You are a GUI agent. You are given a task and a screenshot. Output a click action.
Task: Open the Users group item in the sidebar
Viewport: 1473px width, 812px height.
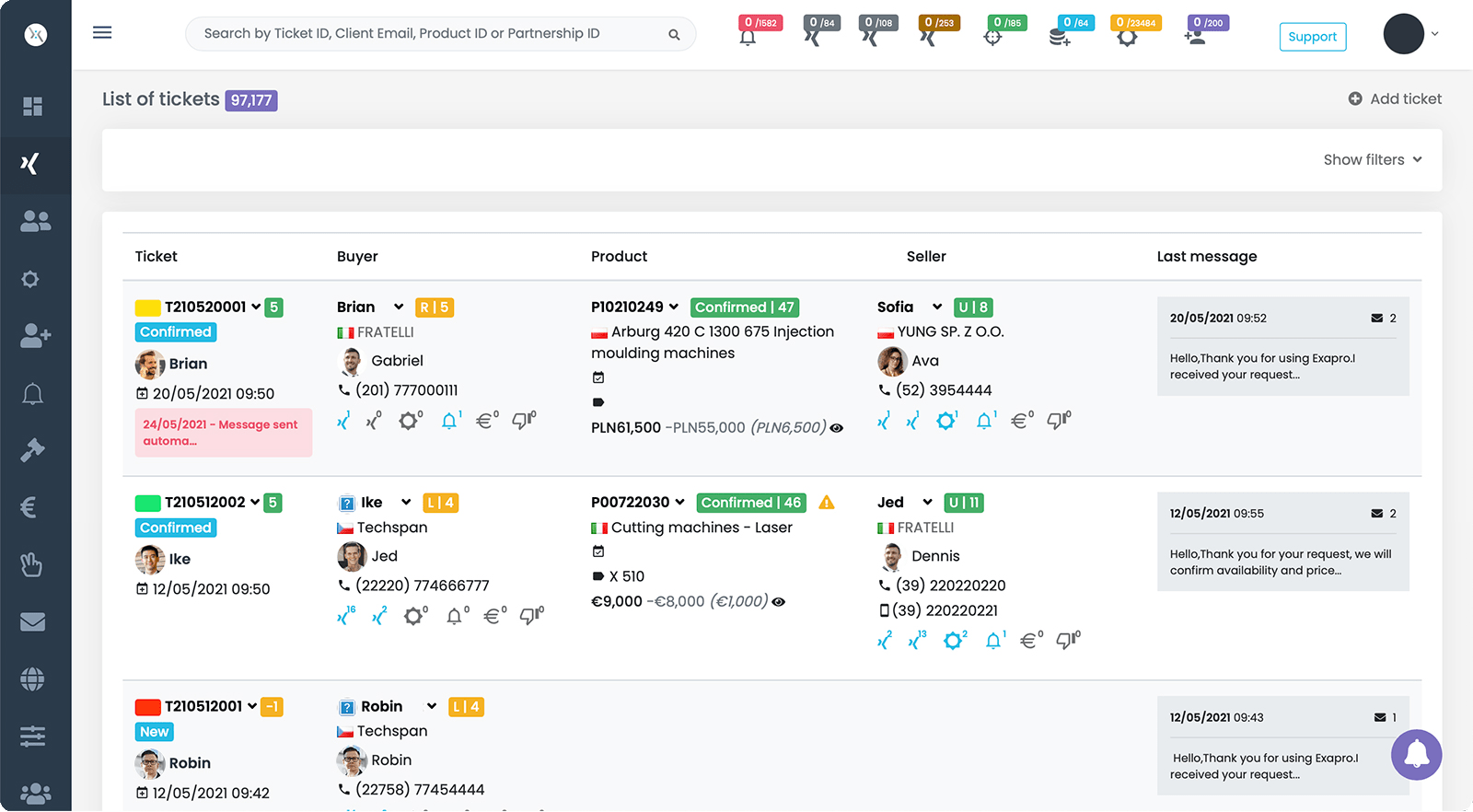pos(35,221)
